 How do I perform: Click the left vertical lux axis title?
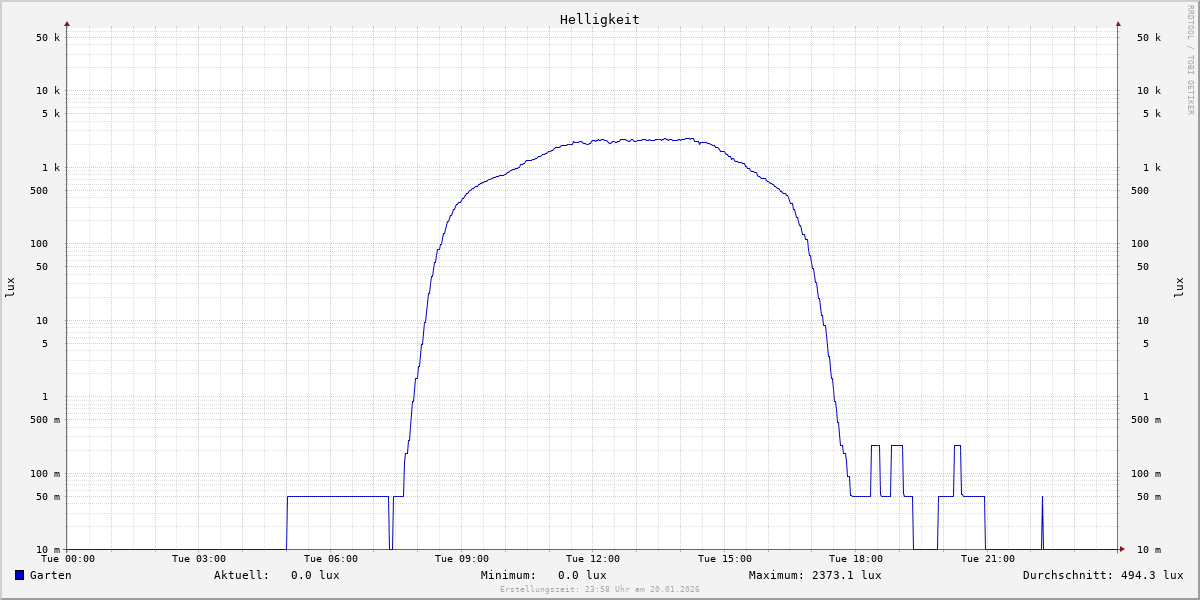11,287
